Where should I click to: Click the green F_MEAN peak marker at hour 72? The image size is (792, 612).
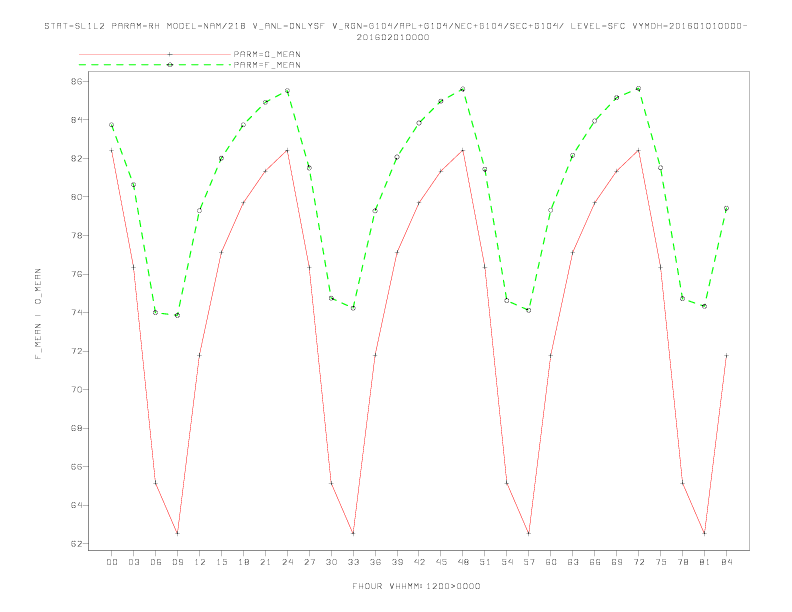point(638,88)
